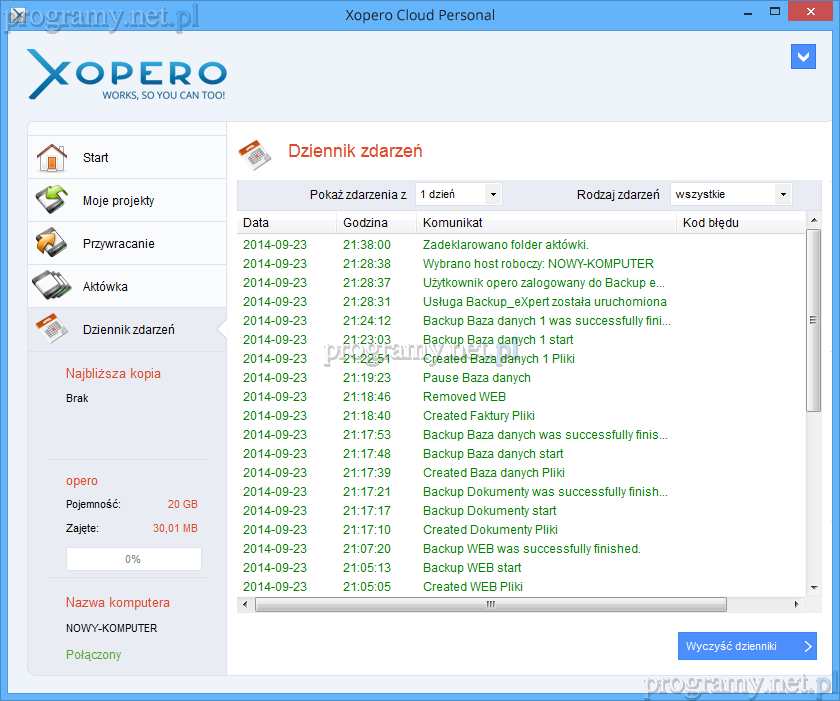Sort by the Komunikat column header
Screen dimensions: 840x701
coord(453,223)
